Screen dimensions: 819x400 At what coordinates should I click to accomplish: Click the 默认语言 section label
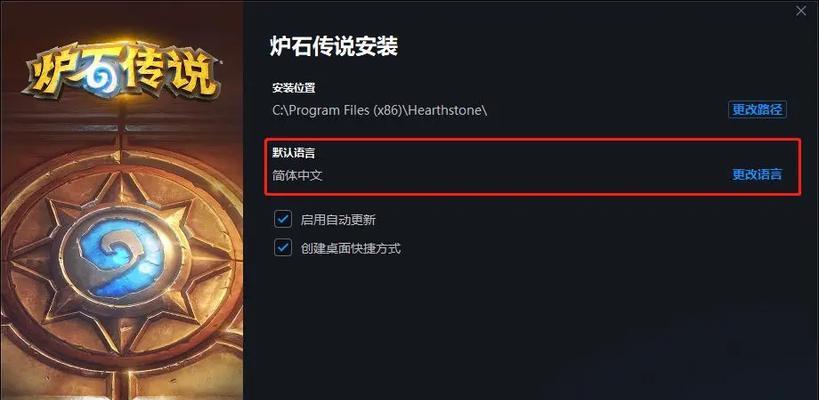[x=294, y=153]
